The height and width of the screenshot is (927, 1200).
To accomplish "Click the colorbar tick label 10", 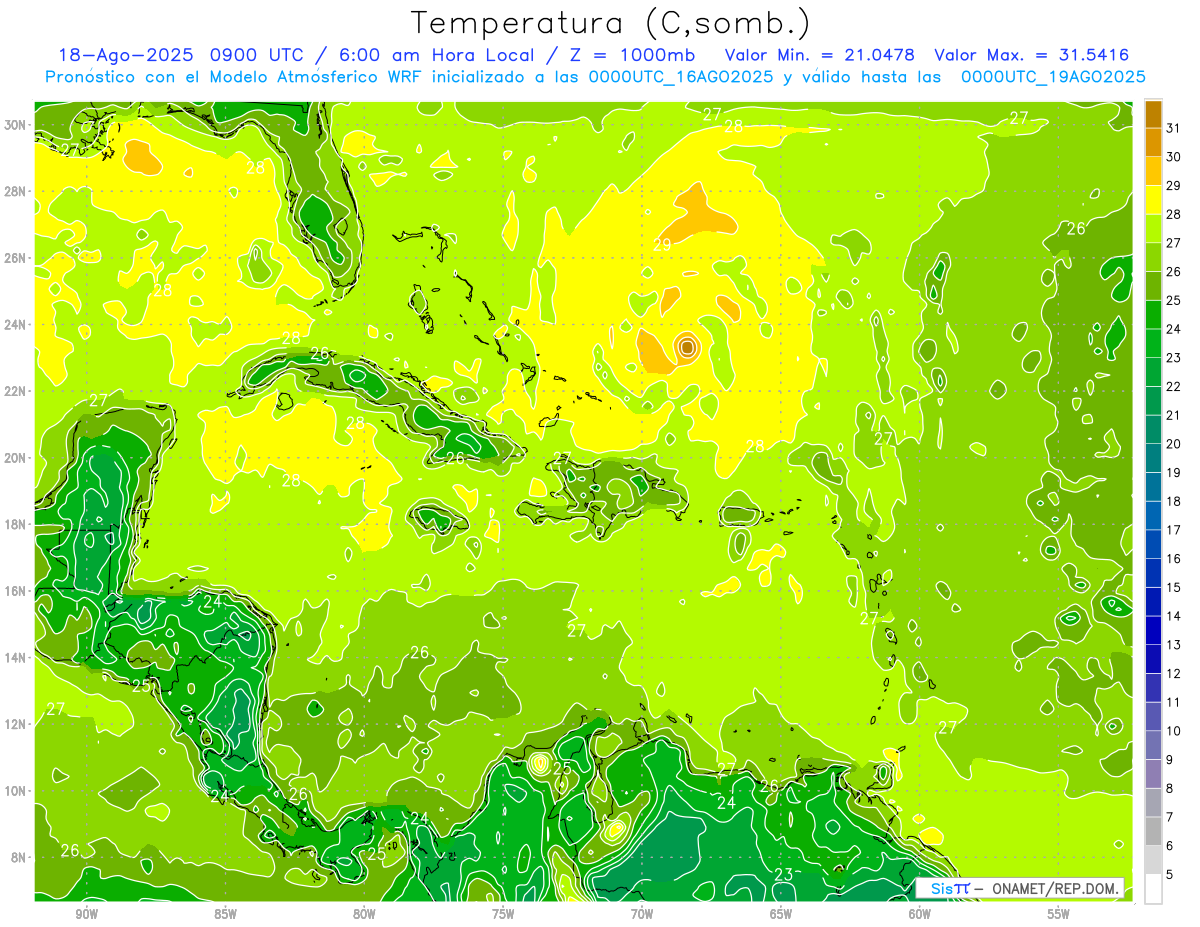I will coord(1174,731).
